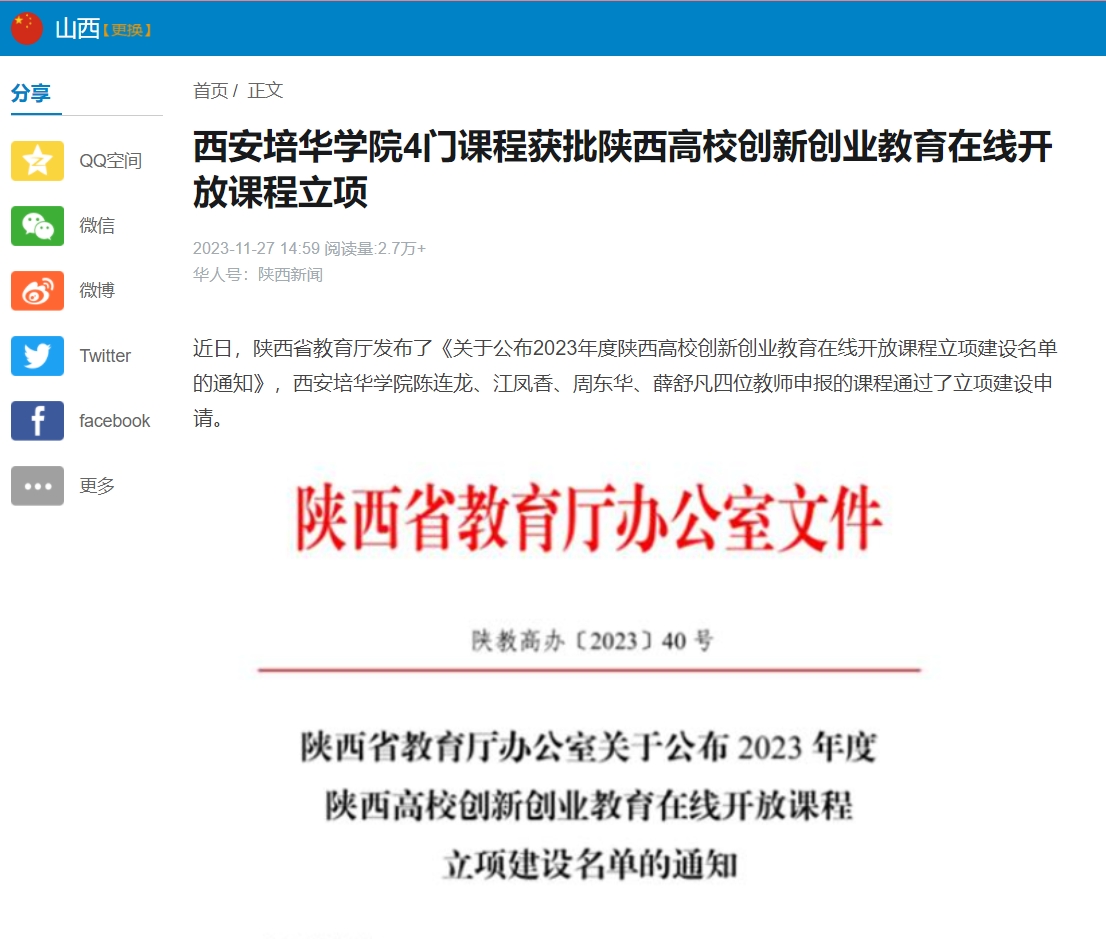Image resolution: width=1106 pixels, height=939 pixels.
Task: Click the QQ空间 text label
Action: 110,161
